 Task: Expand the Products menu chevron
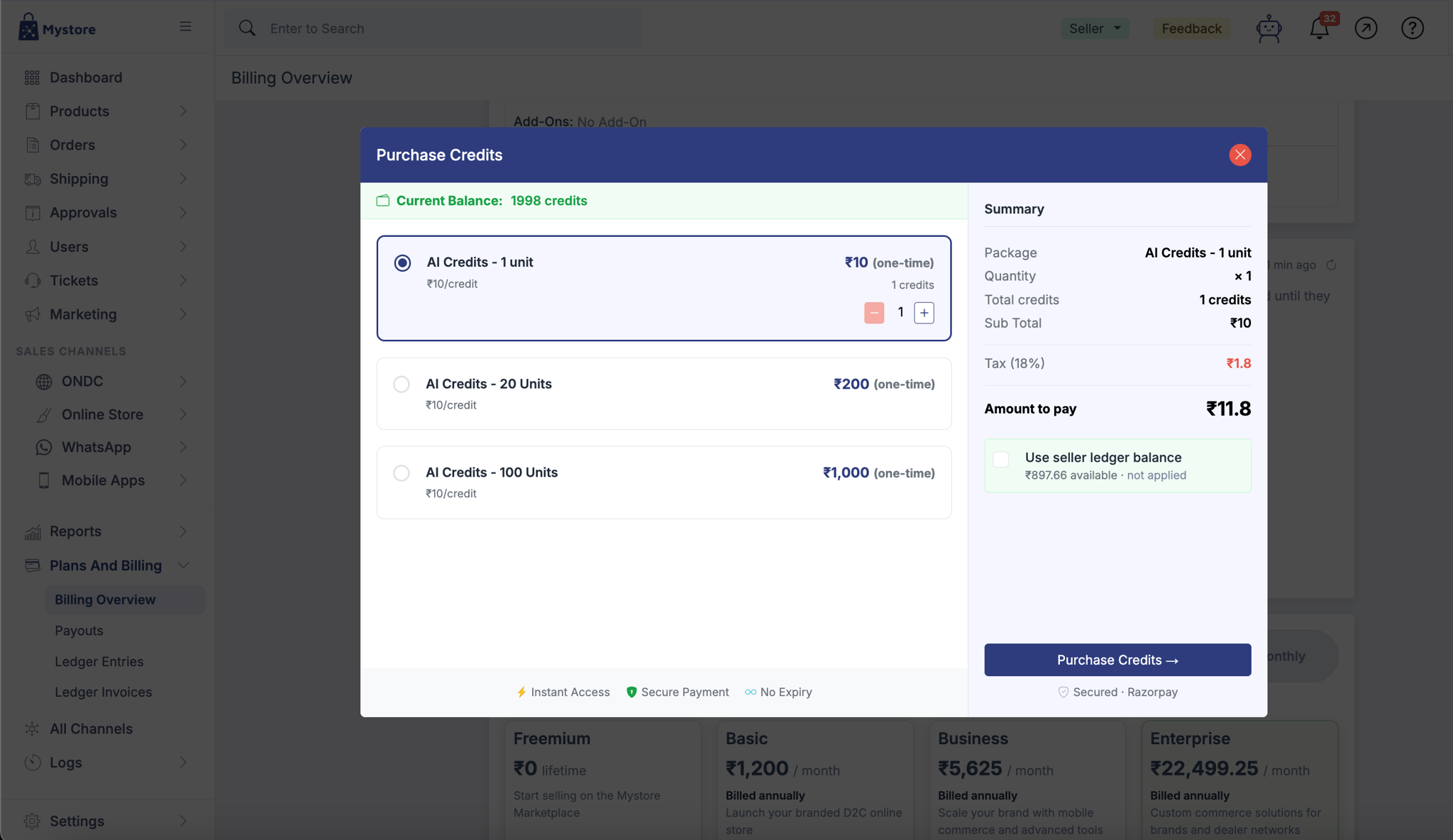(x=183, y=111)
